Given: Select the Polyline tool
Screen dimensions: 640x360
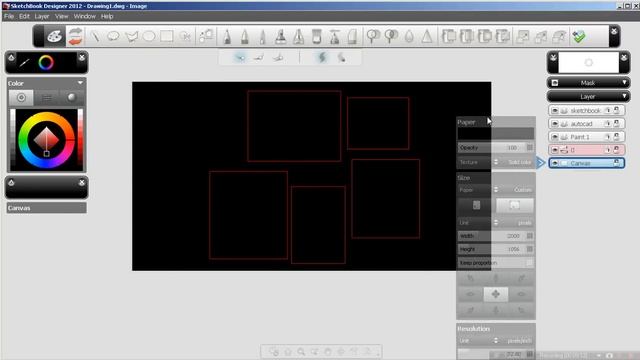Looking at the screenshot, I should point(131,36).
